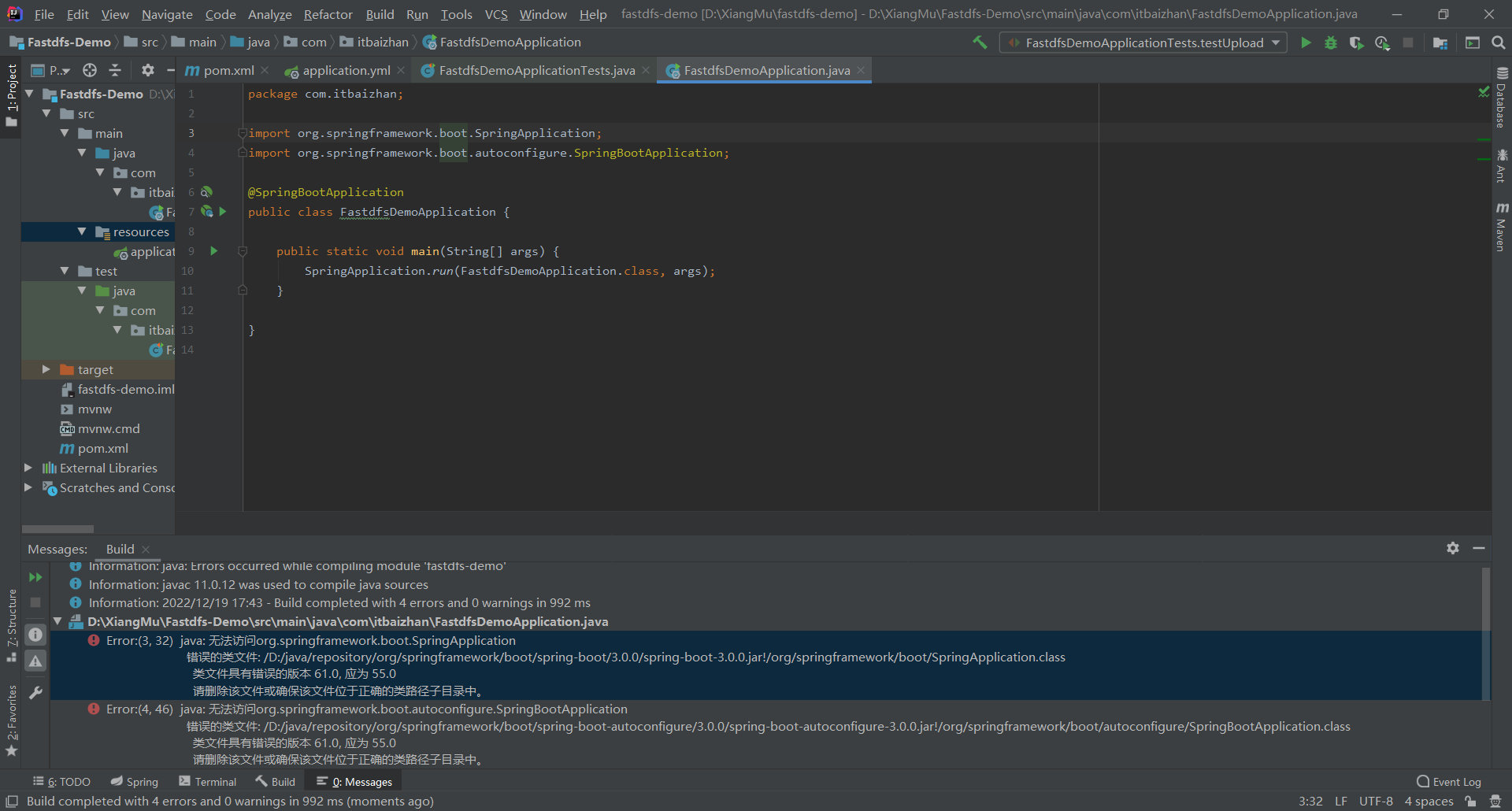Collapse all in the Project panel
1512x811 pixels.
tap(115, 70)
